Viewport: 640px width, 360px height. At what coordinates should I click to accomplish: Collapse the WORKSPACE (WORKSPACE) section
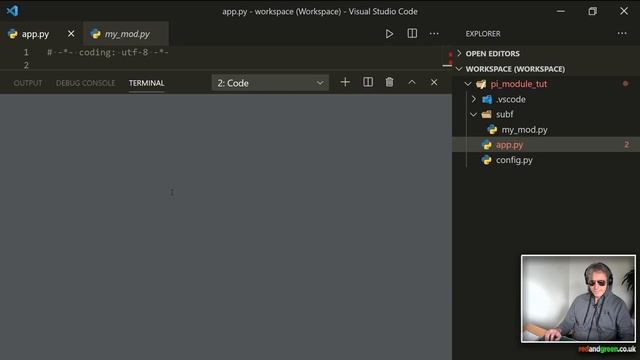(x=546, y=69)
